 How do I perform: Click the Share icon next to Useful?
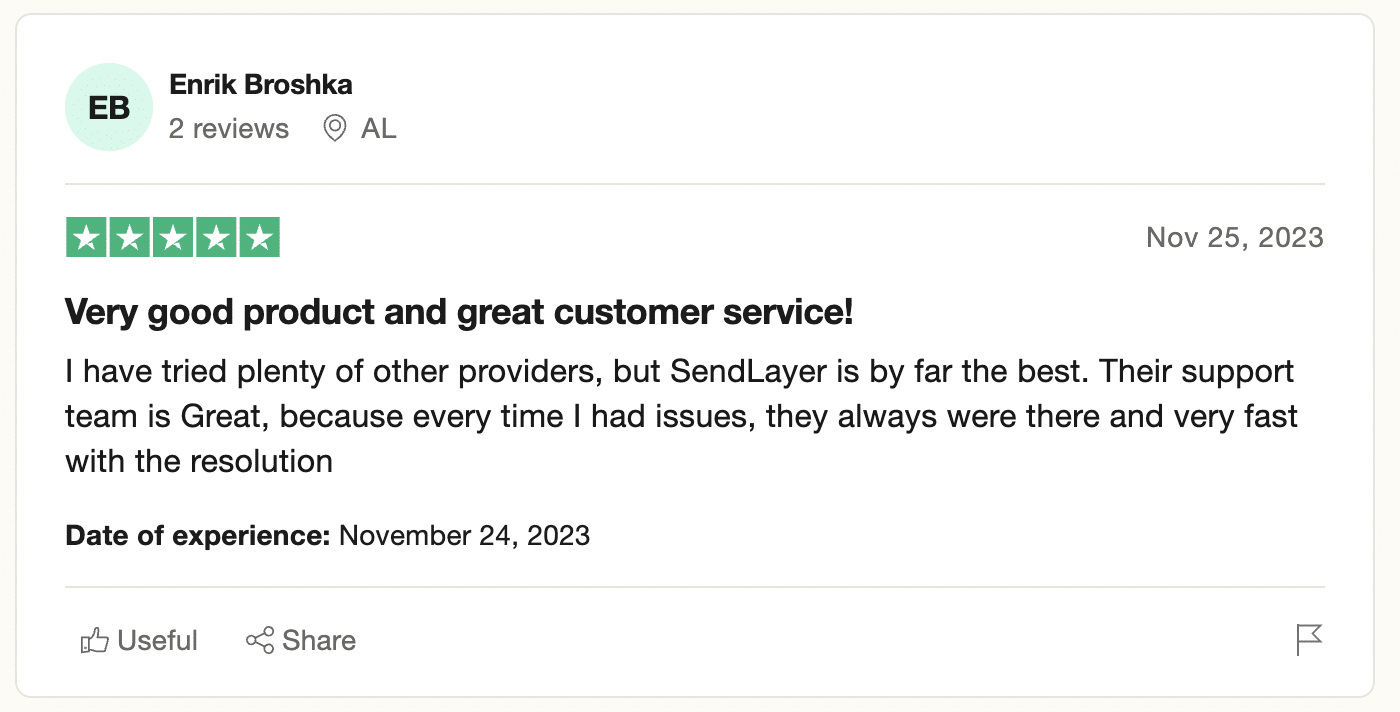click(259, 640)
